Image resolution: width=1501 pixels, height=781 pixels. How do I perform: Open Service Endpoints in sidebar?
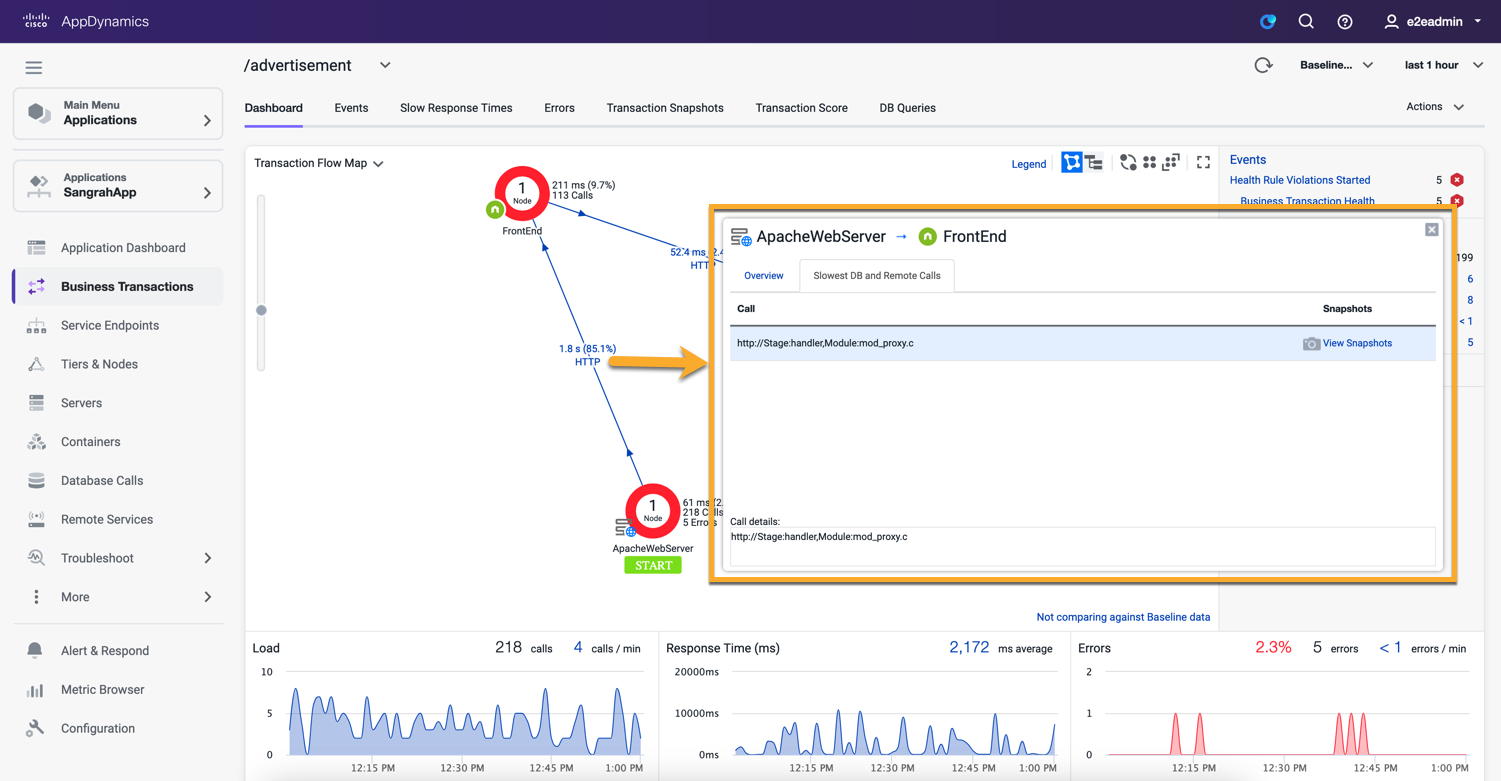[119, 326]
